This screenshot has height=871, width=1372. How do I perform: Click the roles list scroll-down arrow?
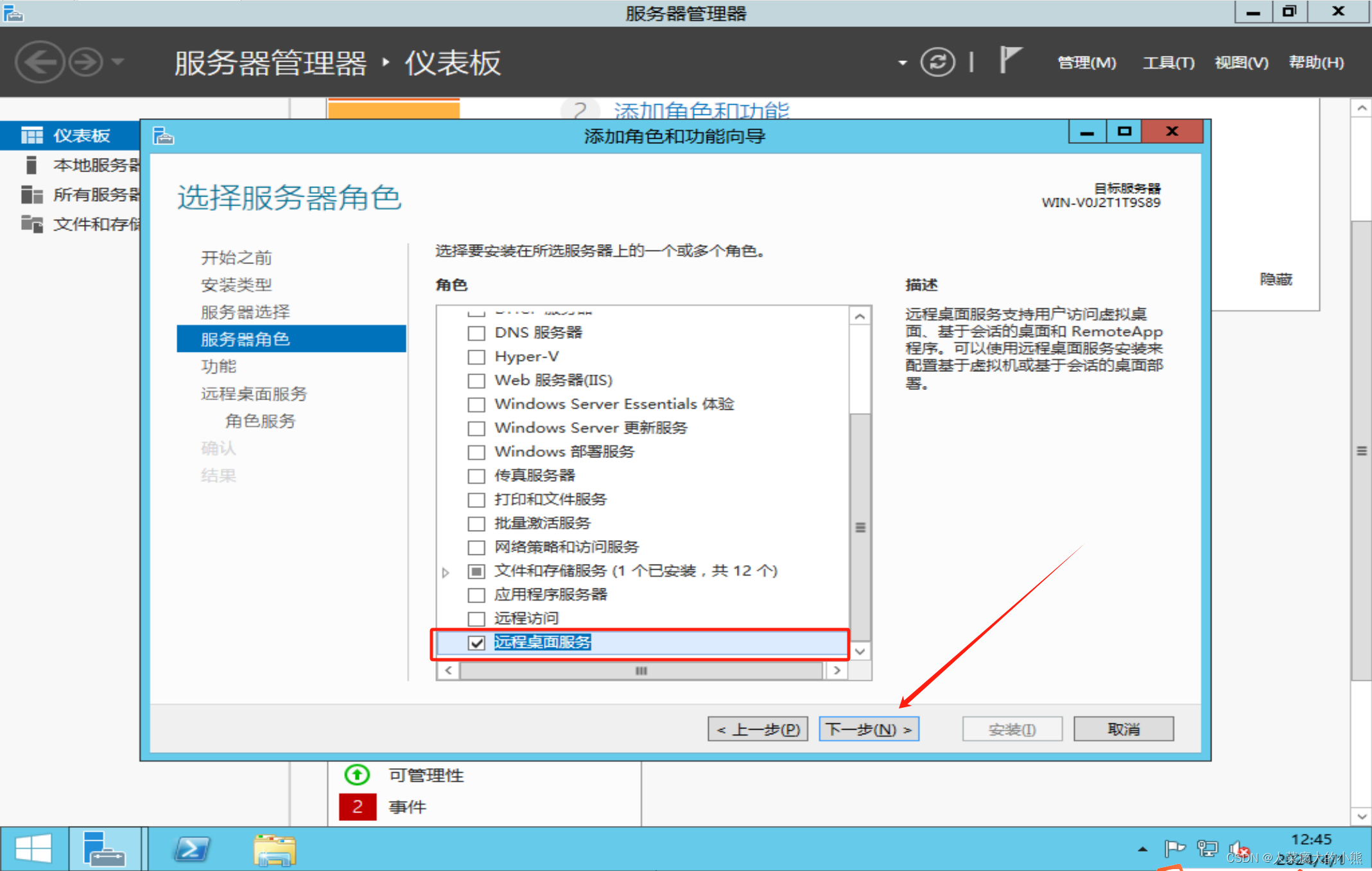860,651
